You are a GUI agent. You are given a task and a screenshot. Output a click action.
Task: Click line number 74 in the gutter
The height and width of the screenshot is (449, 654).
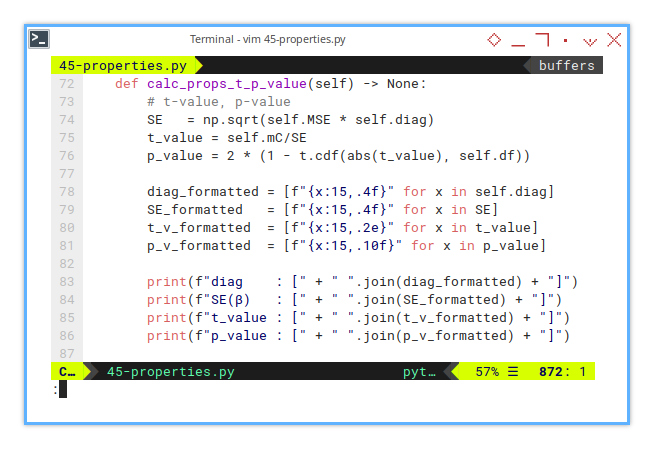click(x=67, y=120)
